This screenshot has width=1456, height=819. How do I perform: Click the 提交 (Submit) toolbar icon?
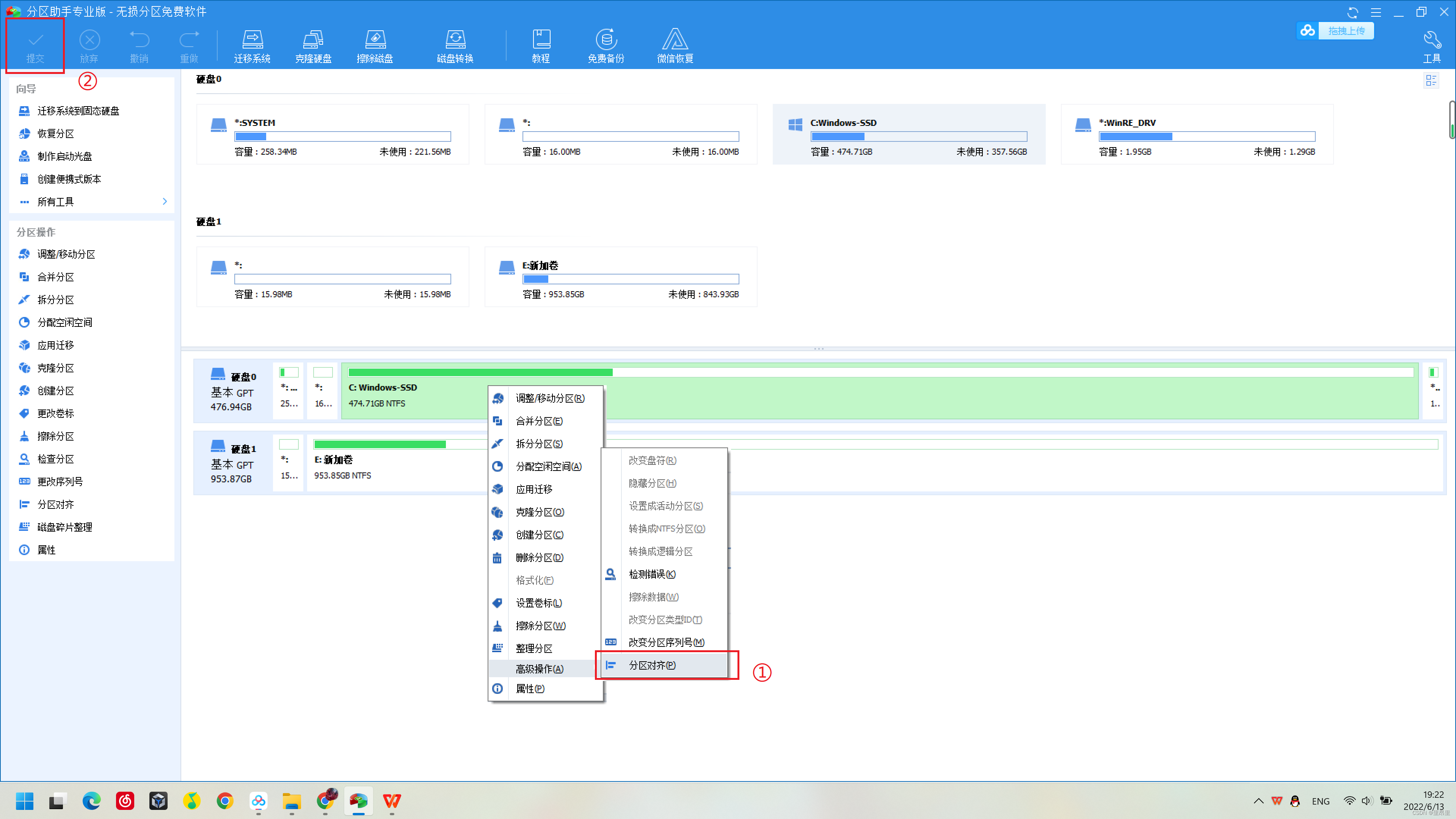click(35, 46)
